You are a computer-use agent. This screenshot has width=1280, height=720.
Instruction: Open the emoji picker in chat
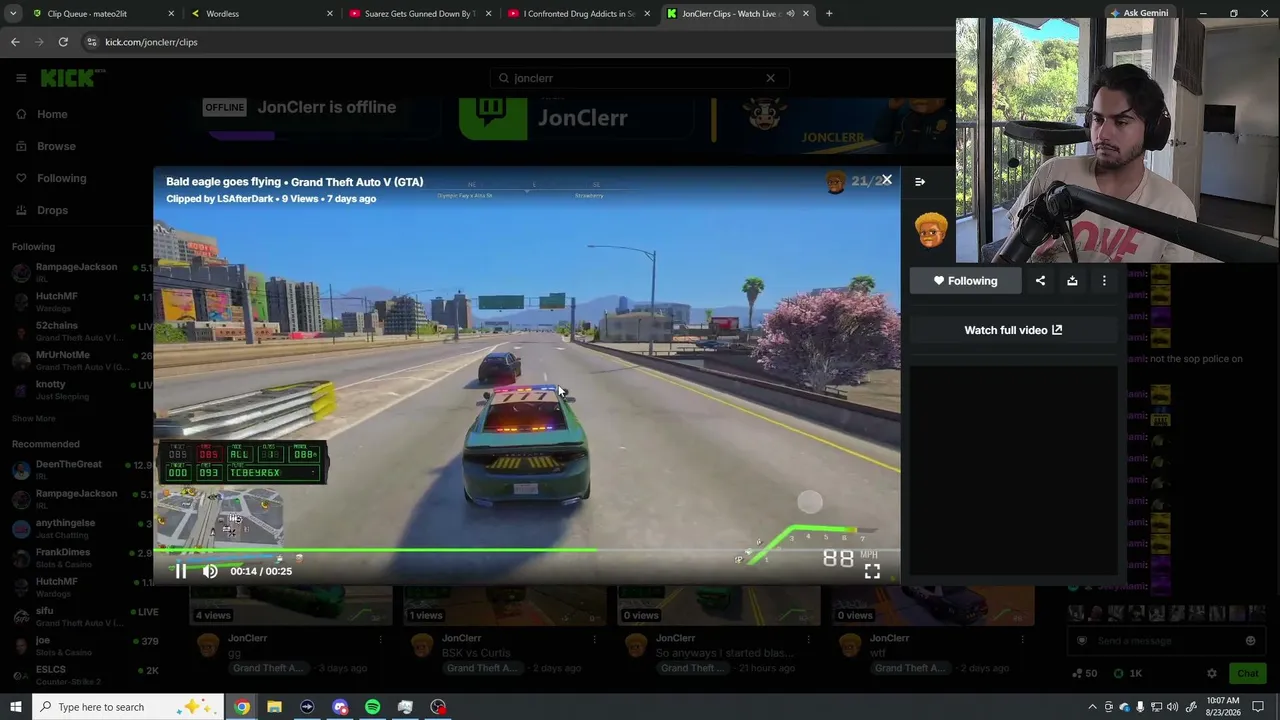click(x=1250, y=641)
